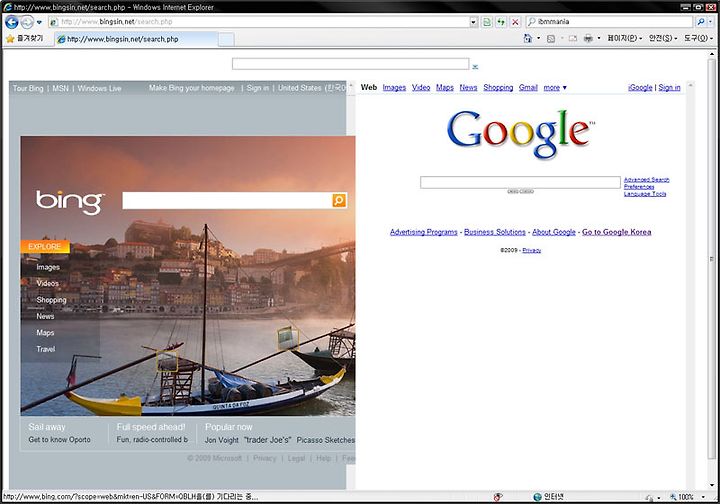Open the Page (페이지) menu
Image resolution: width=720 pixels, height=504 pixels.
click(624, 38)
